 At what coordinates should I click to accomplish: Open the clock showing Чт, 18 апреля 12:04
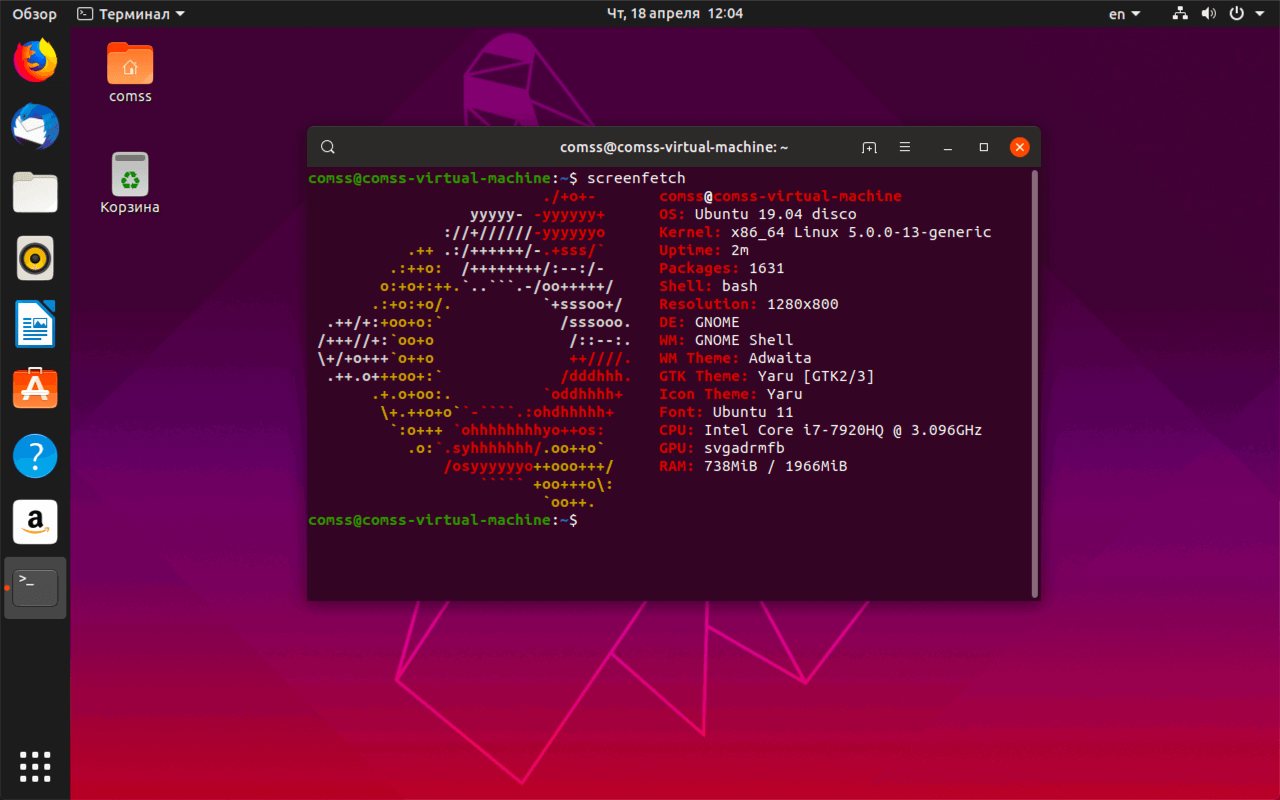675,14
